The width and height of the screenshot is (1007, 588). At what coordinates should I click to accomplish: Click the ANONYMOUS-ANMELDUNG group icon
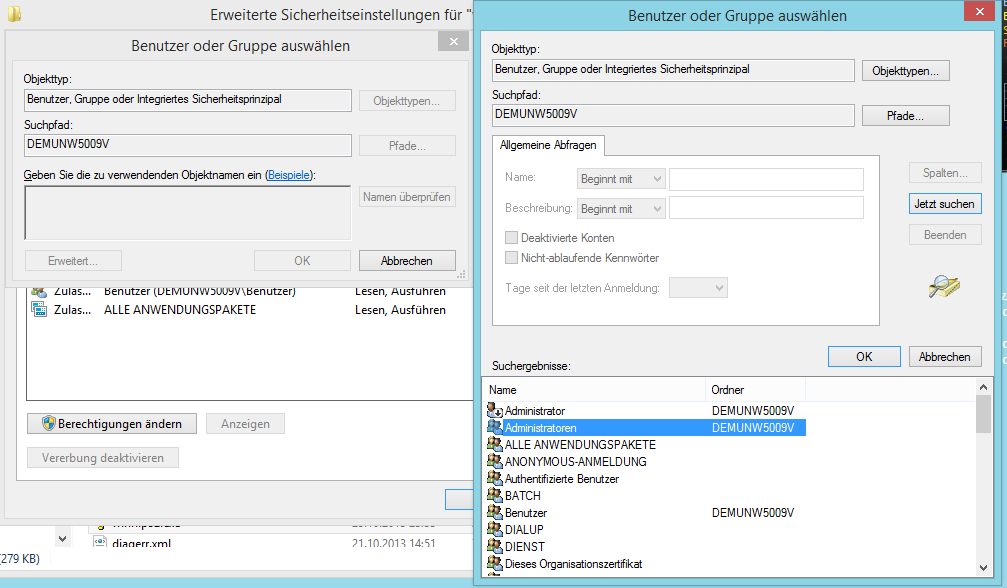pos(494,462)
